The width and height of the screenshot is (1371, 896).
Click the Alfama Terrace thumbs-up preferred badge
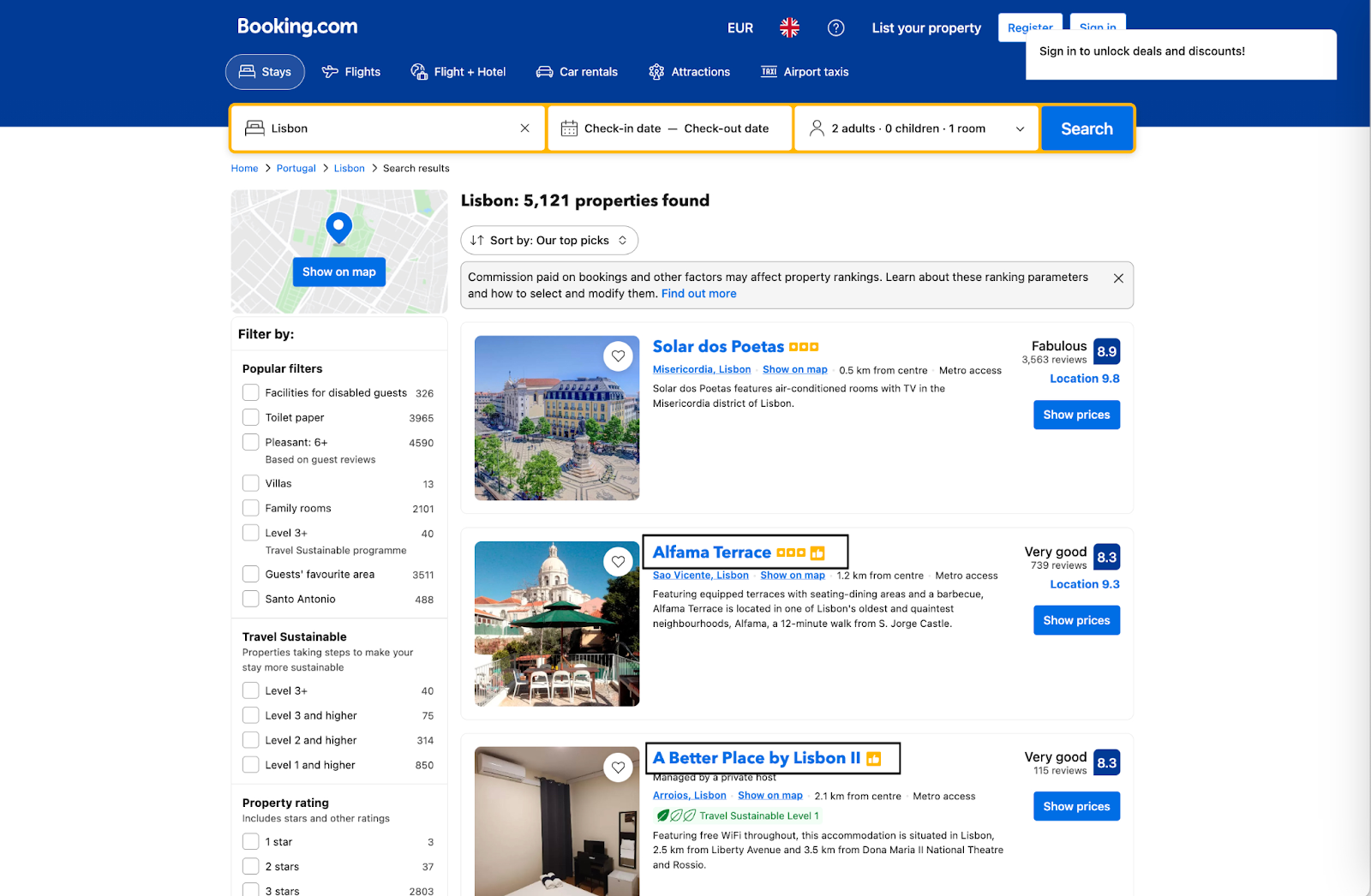(x=817, y=553)
